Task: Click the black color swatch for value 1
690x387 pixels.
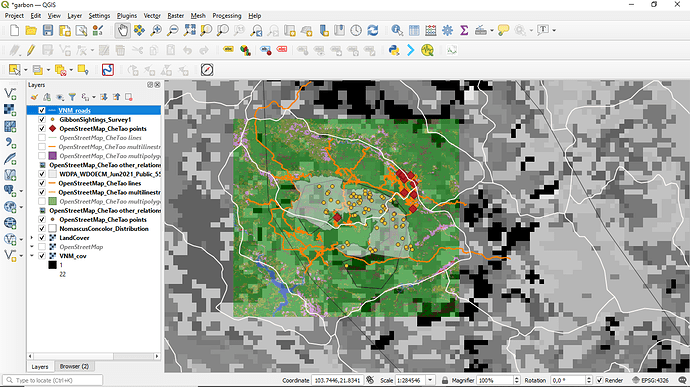Action: pyautogui.click(x=52, y=265)
